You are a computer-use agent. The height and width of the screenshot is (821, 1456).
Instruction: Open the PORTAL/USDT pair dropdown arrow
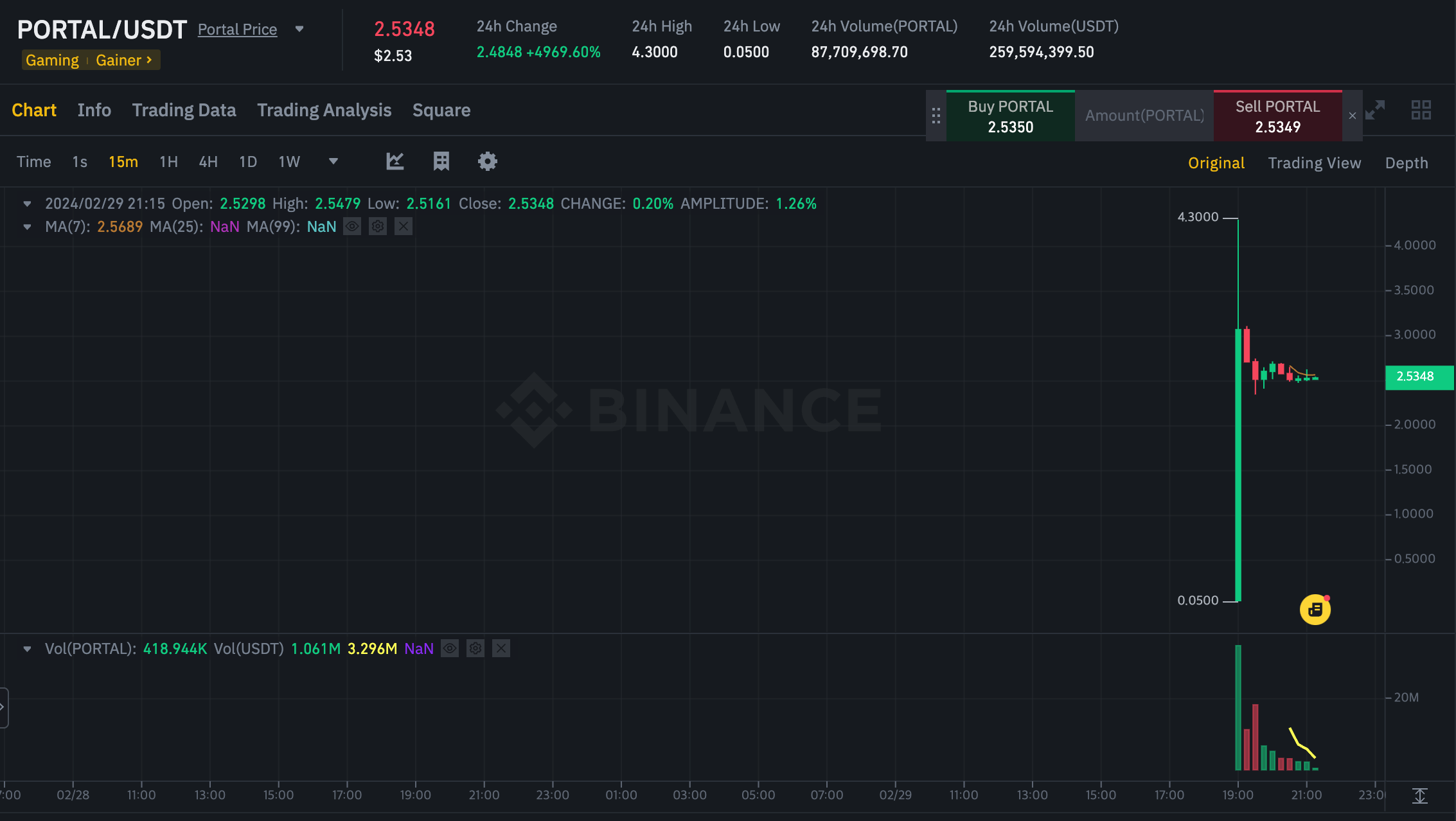pyautogui.click(x=299, y=29)
